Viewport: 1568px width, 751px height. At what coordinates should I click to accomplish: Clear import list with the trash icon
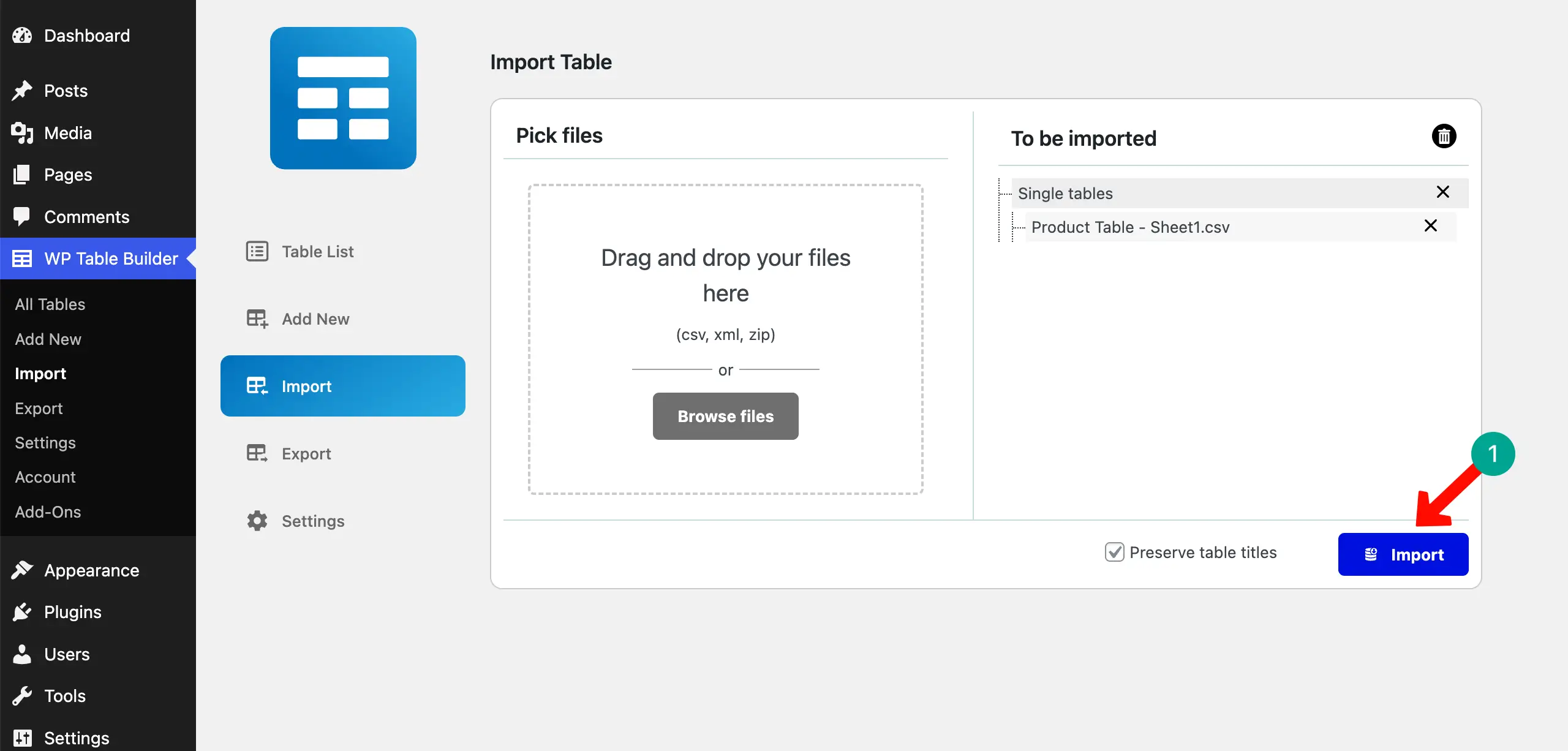point(1444,135)
